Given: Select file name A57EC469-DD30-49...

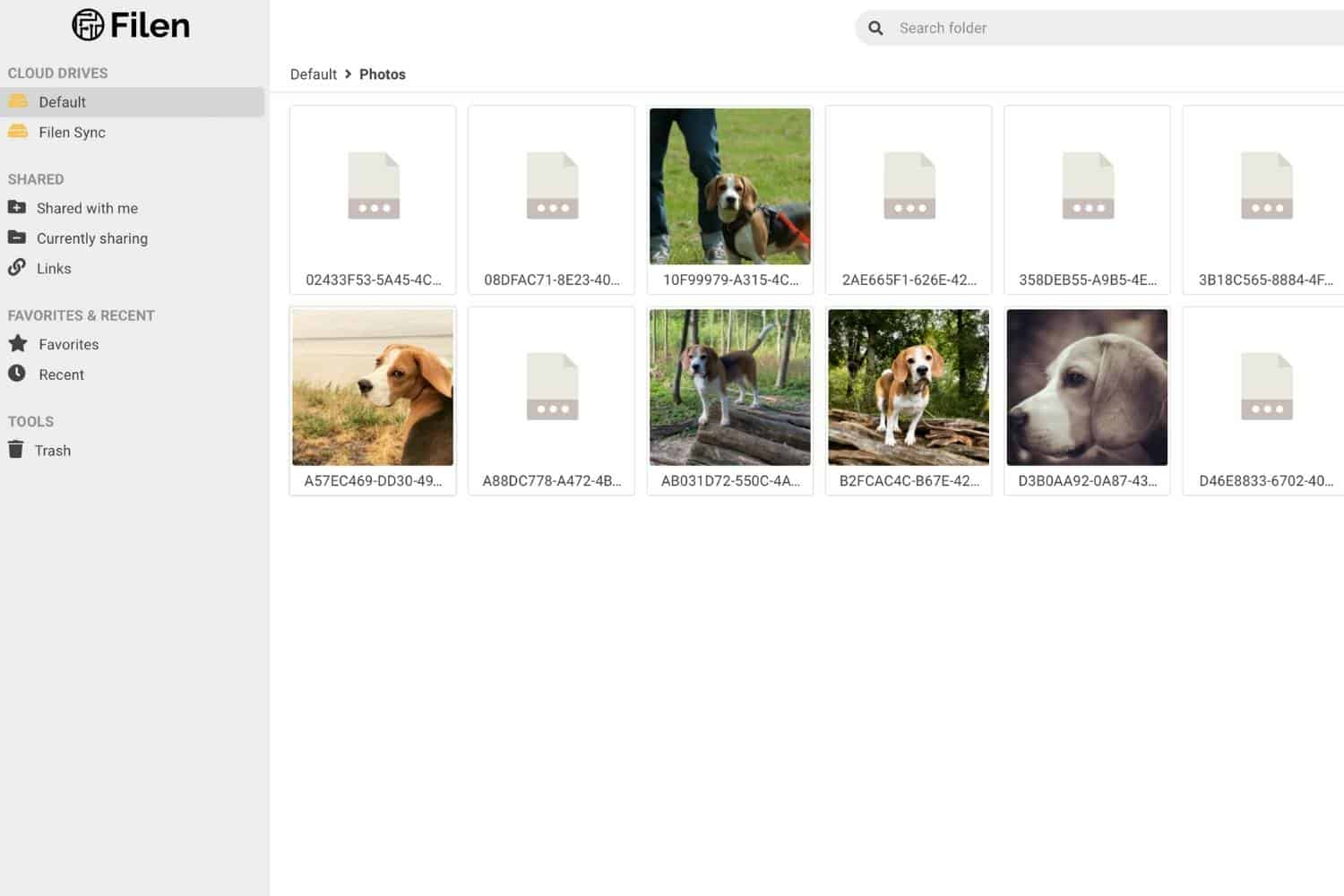Looking at the screenshot, I should 373,480.
